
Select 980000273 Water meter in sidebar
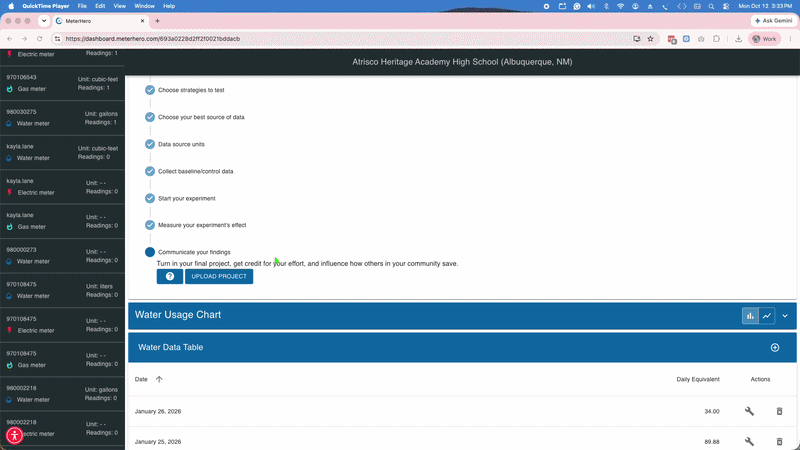click(x=62, y=256)
